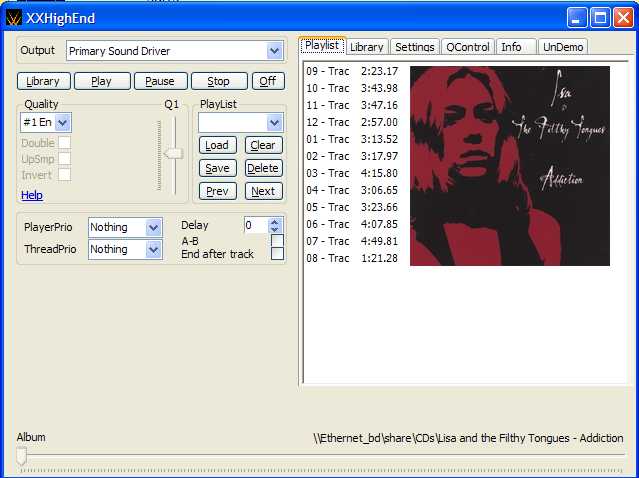
Task: Select track 07 - Trac 4:49.81
Action: tap(352, 241)
